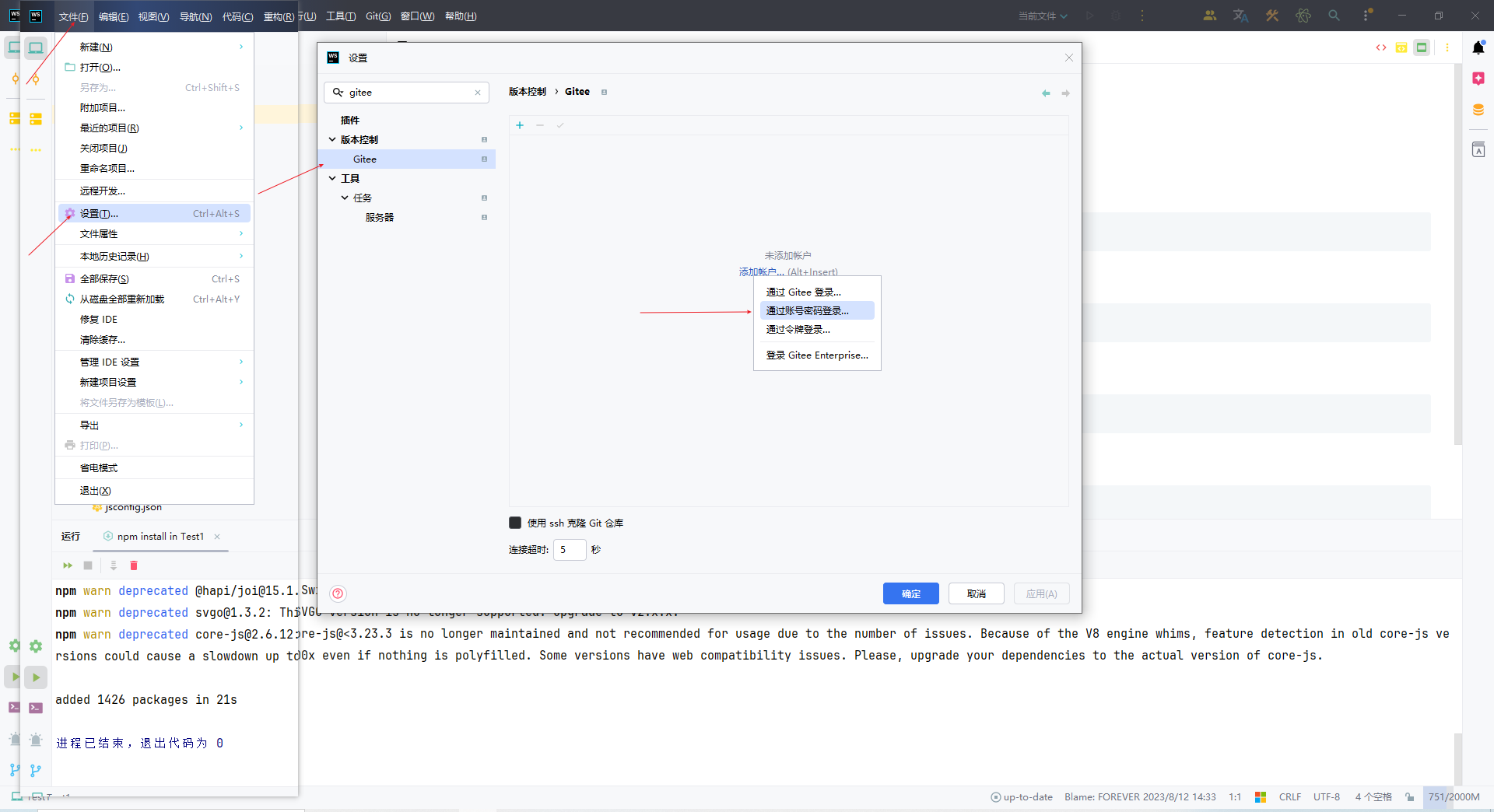Open the book with letter A tool window
Screen dimensions: 1494x812
click(1478, 149)
